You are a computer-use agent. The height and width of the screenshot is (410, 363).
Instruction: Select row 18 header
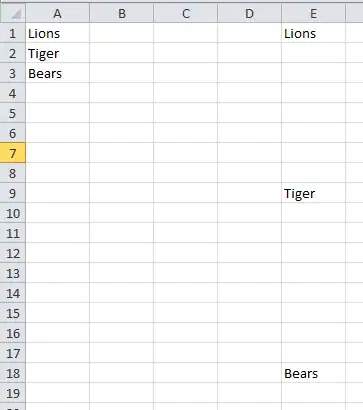click(13, 373)
